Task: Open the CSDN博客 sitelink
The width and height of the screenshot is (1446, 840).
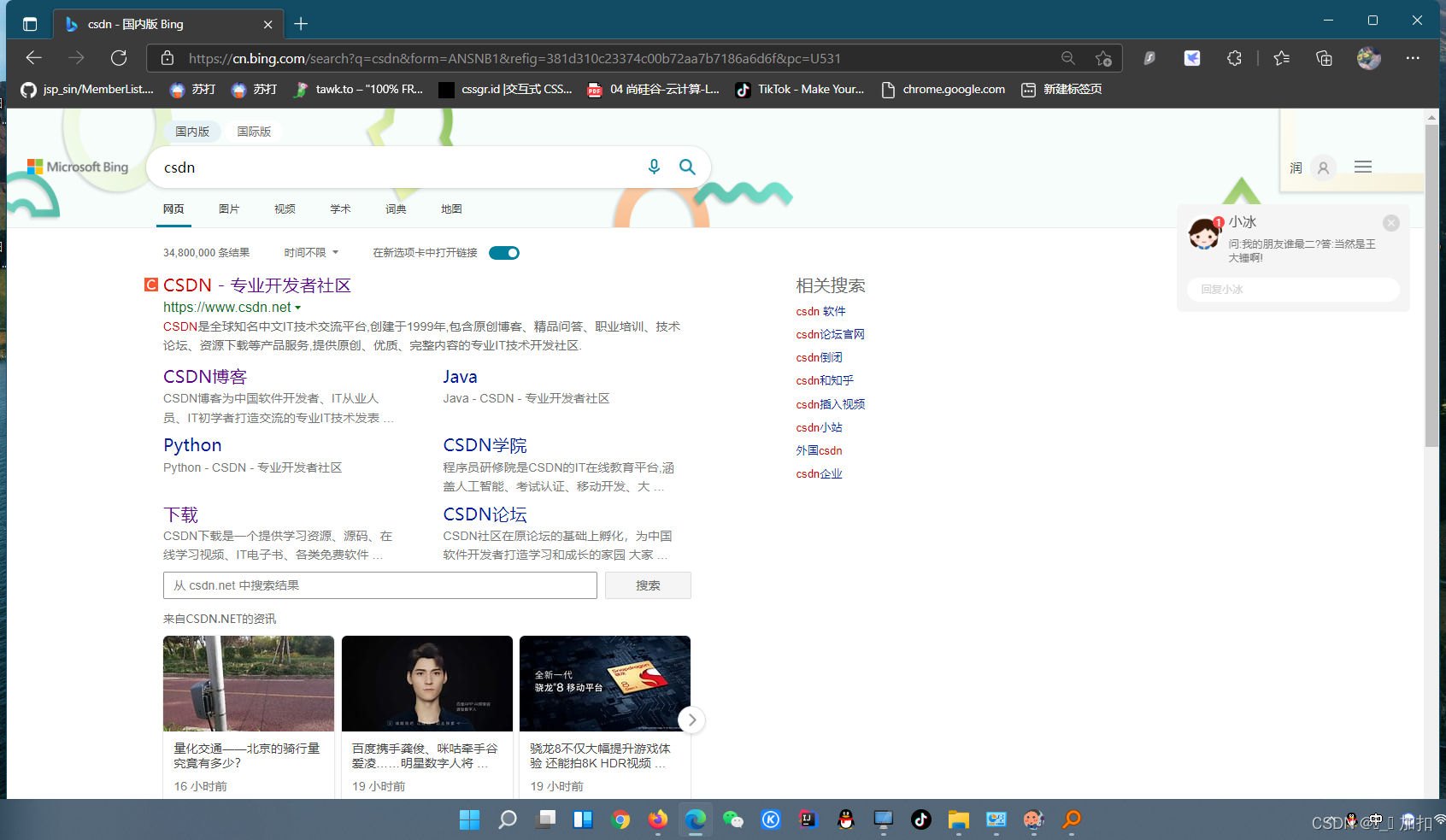Action: click(x=205, y=377)
